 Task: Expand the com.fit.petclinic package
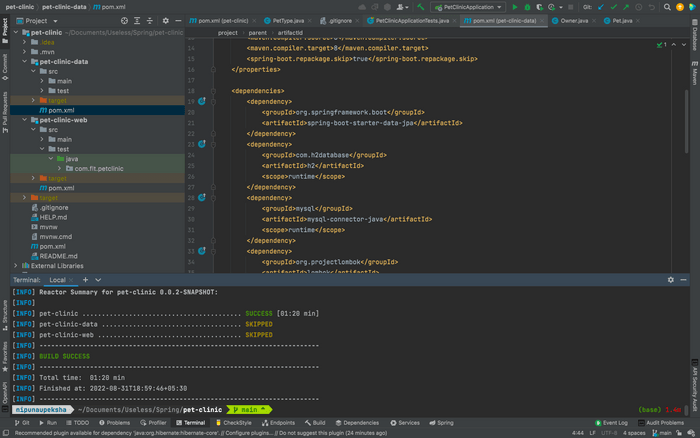click(59, 168)
